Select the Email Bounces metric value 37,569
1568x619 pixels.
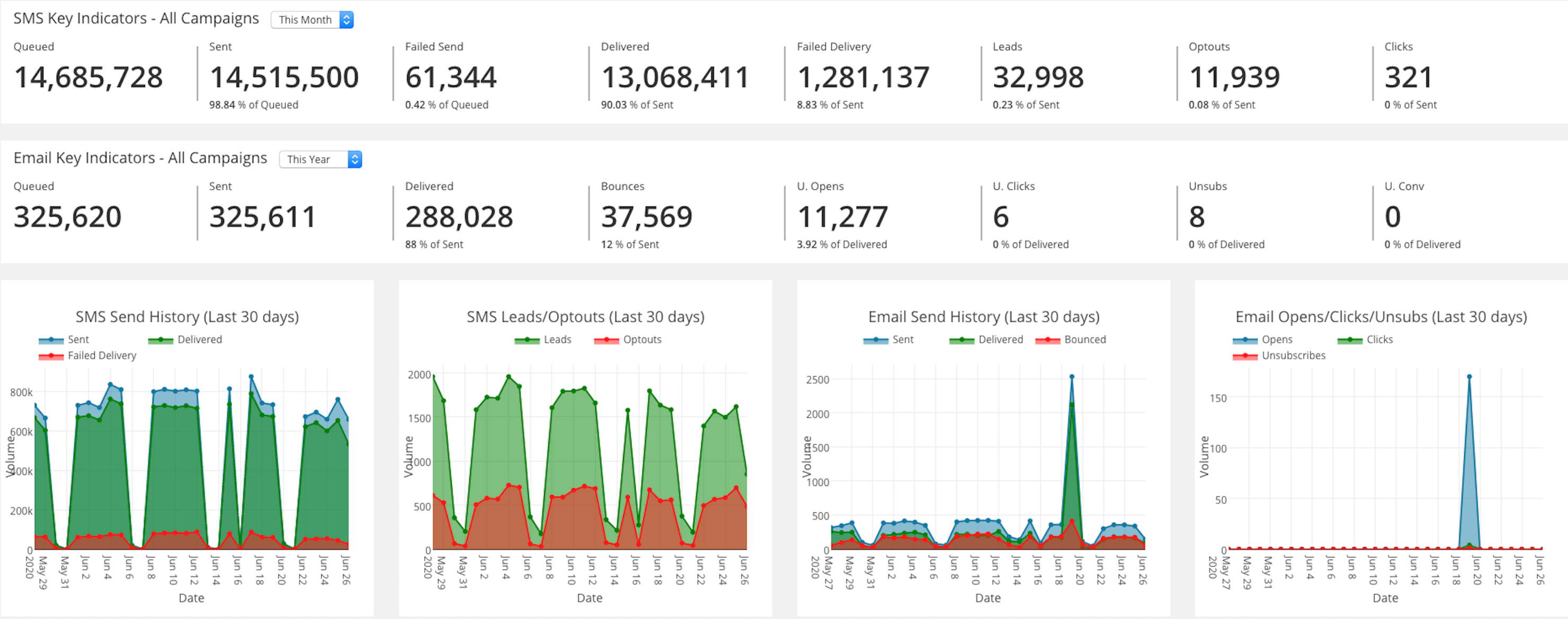click(646, 216)
